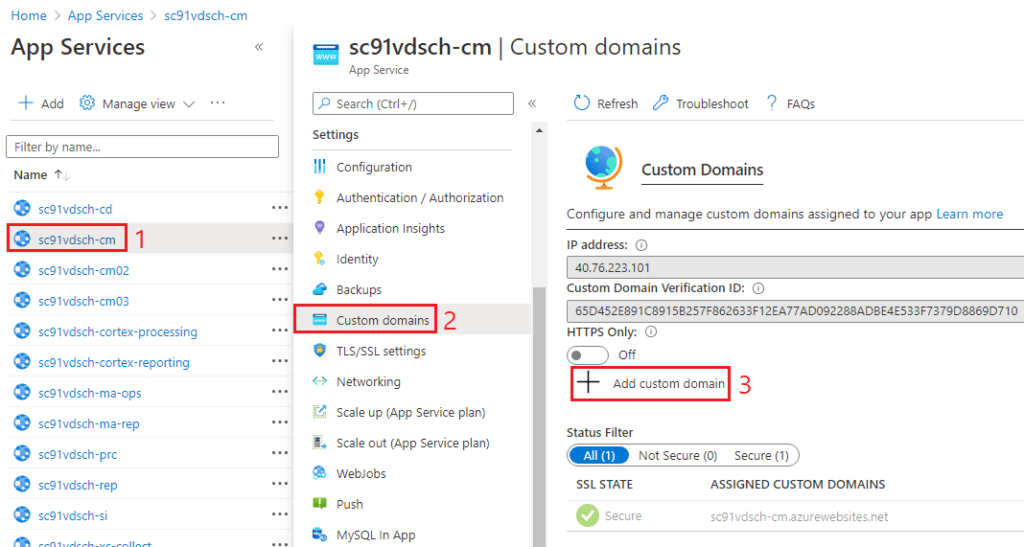Click the MySQL In App icon

click(319, 535)
